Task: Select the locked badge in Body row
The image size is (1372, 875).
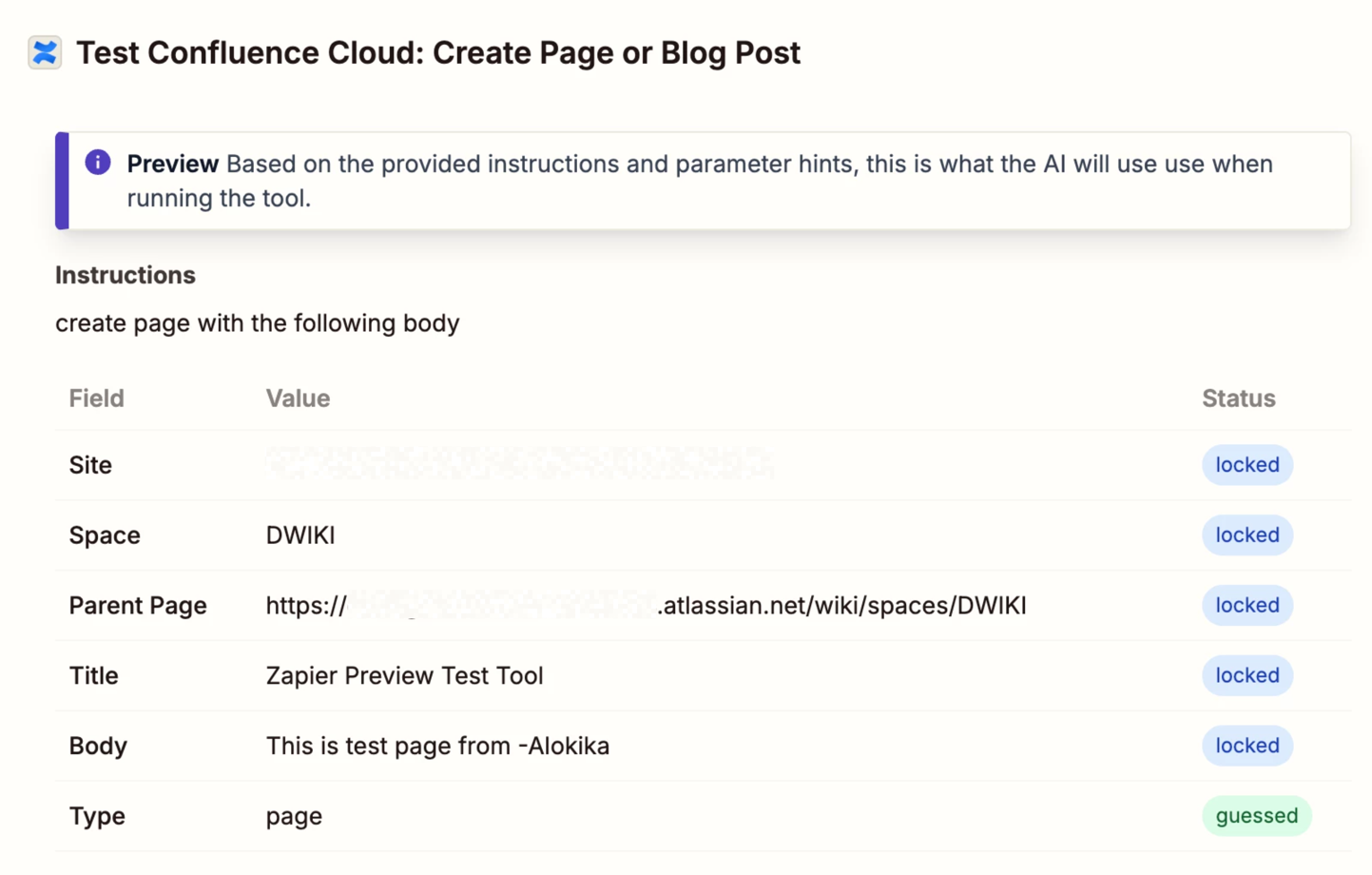Action: click(x=1246, y=746)
